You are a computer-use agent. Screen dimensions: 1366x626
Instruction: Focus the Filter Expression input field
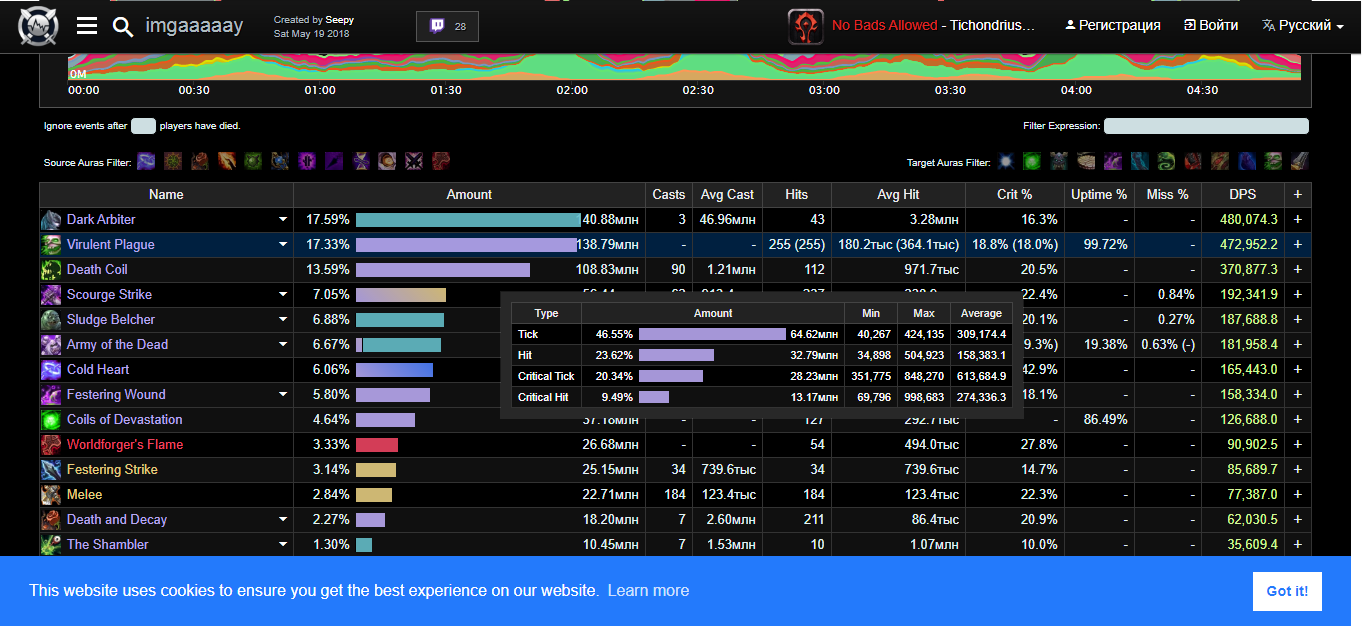[1206, 126]
